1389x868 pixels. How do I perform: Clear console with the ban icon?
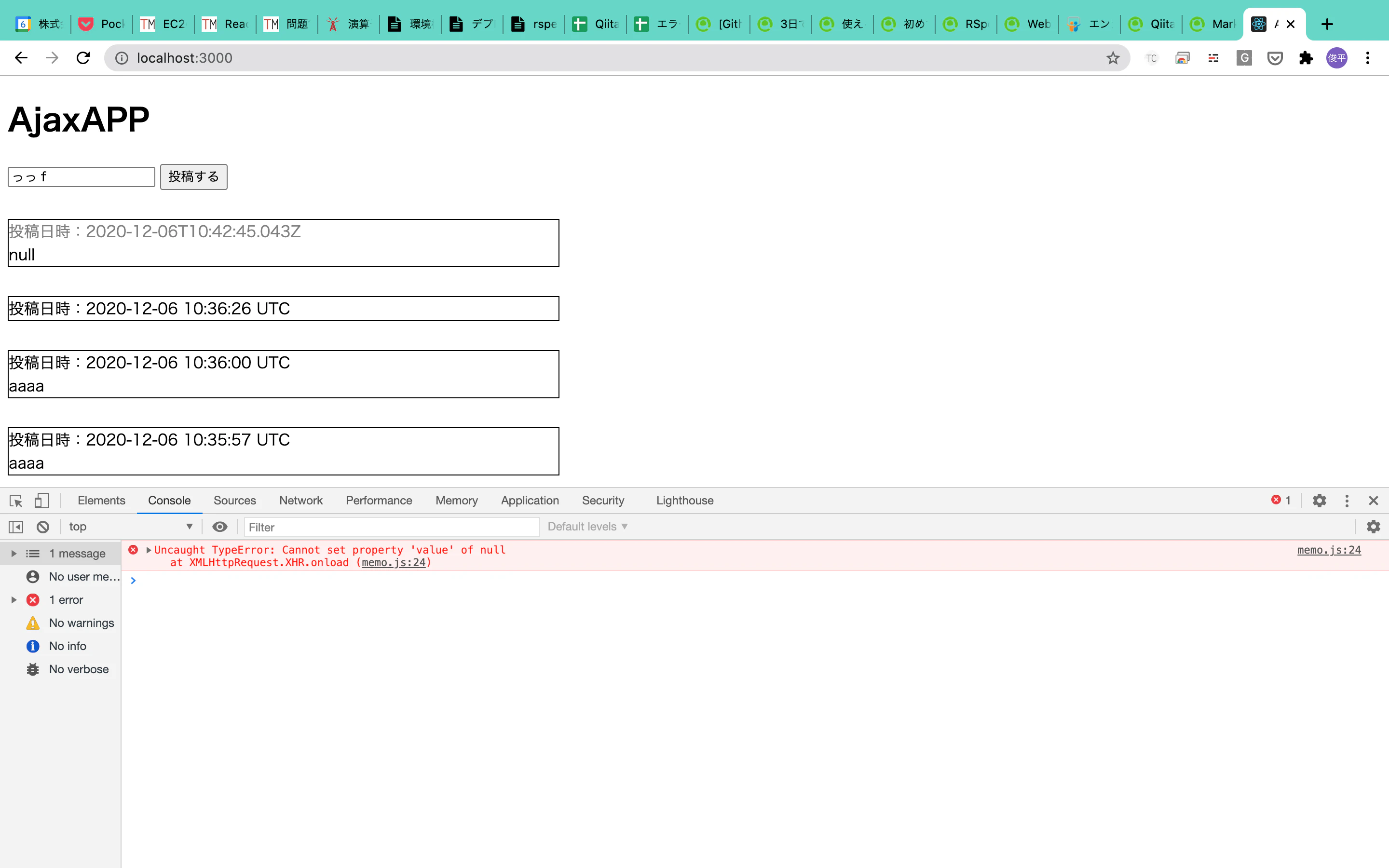pyautogui.click(x=43, y=527)
